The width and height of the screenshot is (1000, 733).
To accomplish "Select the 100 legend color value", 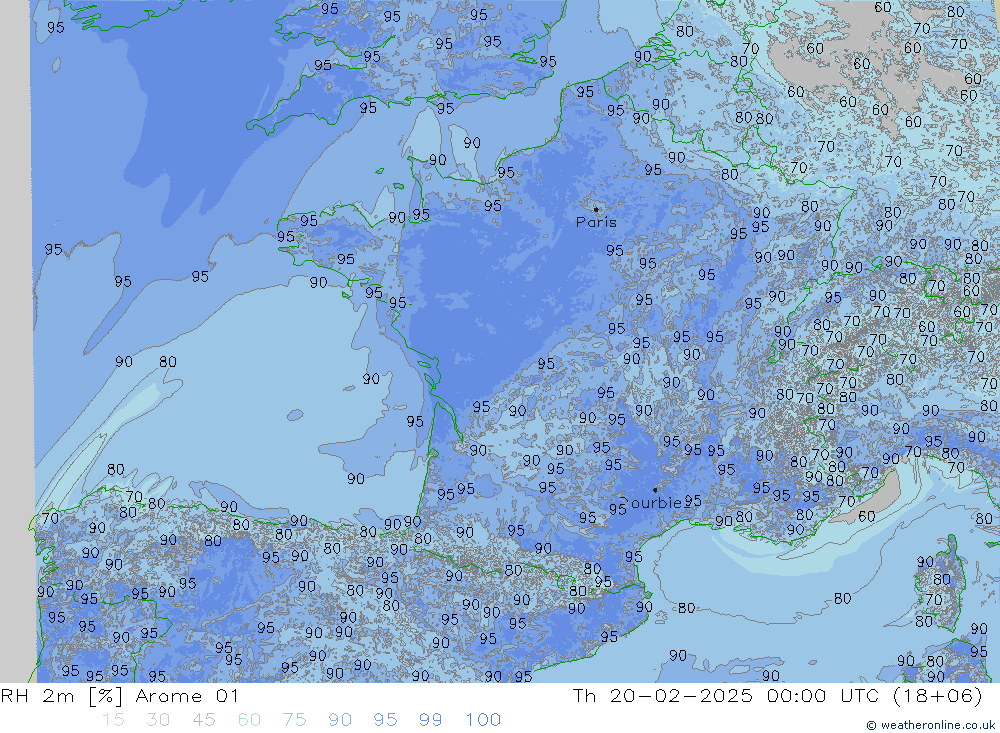I will click(x=483, y=720).
